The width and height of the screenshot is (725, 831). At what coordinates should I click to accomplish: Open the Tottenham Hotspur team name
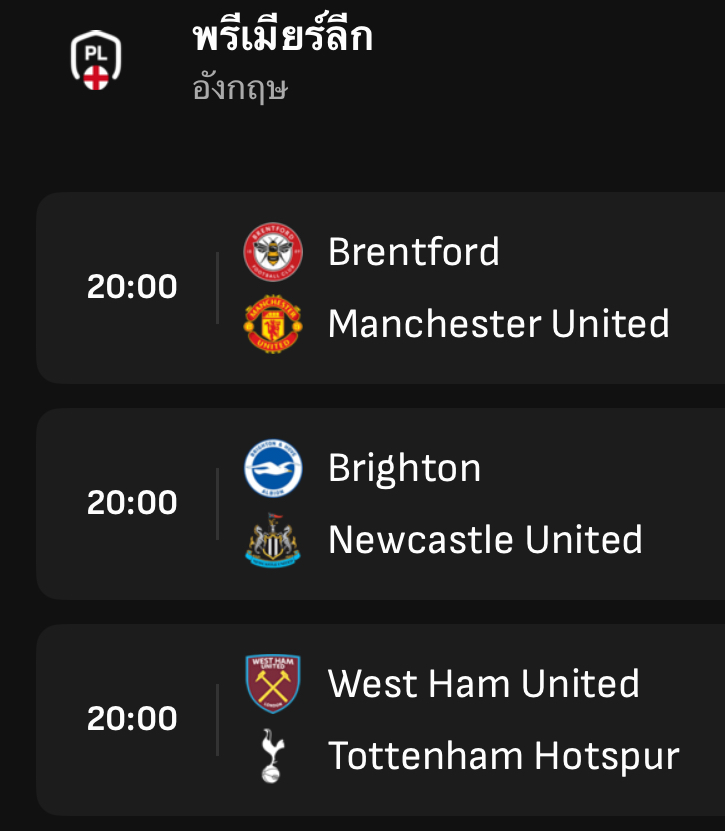503,757
